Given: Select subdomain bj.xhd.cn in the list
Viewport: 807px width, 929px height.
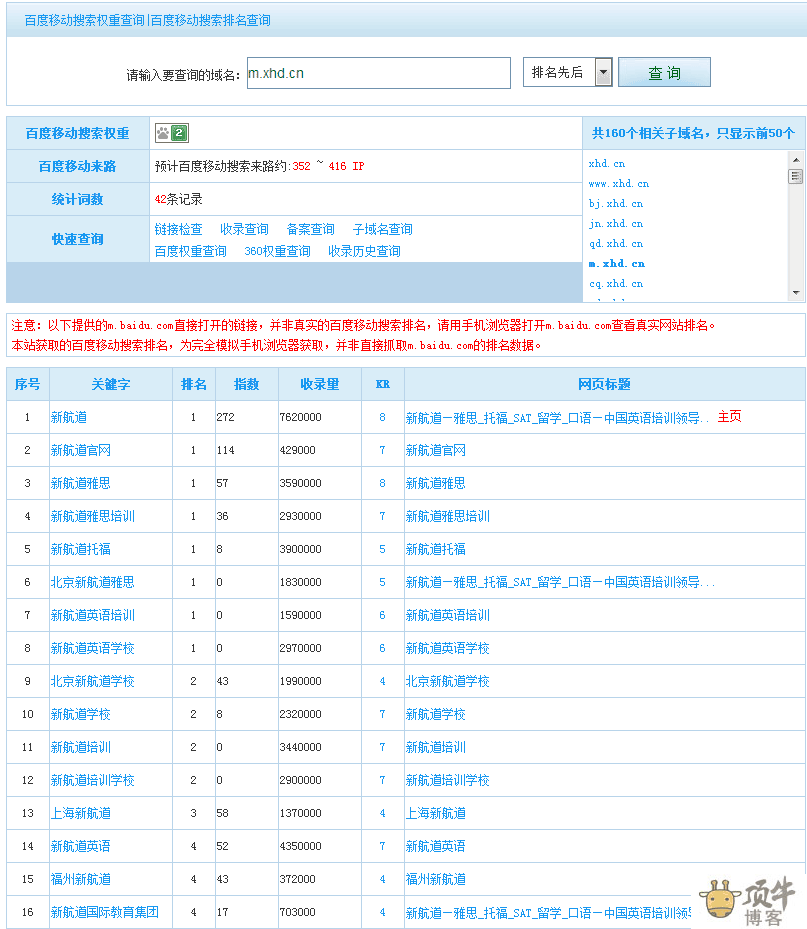Looking at the screenshot, I should (616, 204).
